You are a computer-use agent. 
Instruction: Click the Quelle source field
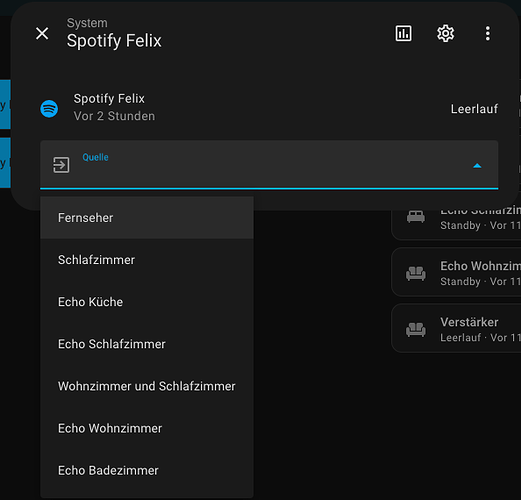(x=269, y=165)
